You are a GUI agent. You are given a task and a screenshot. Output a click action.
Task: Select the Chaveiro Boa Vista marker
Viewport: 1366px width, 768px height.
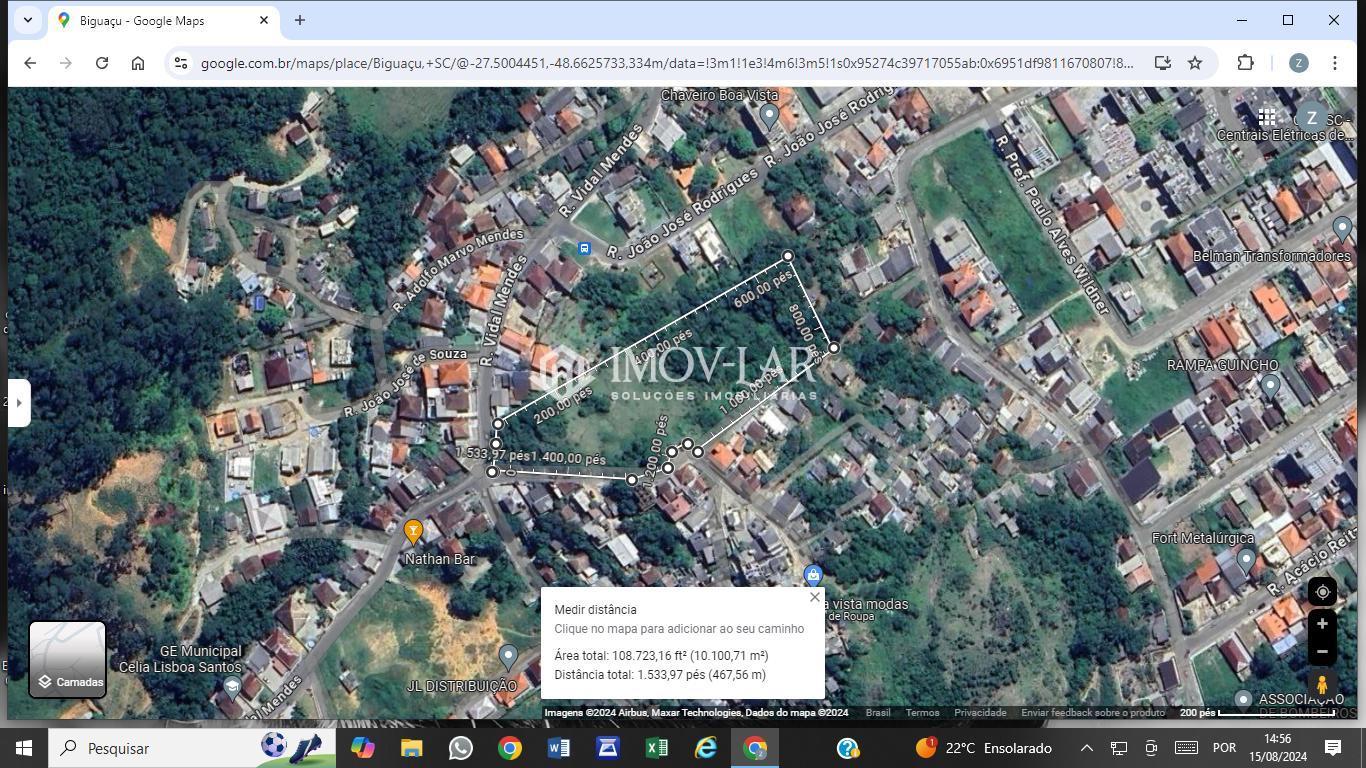[x=768, y=116]
